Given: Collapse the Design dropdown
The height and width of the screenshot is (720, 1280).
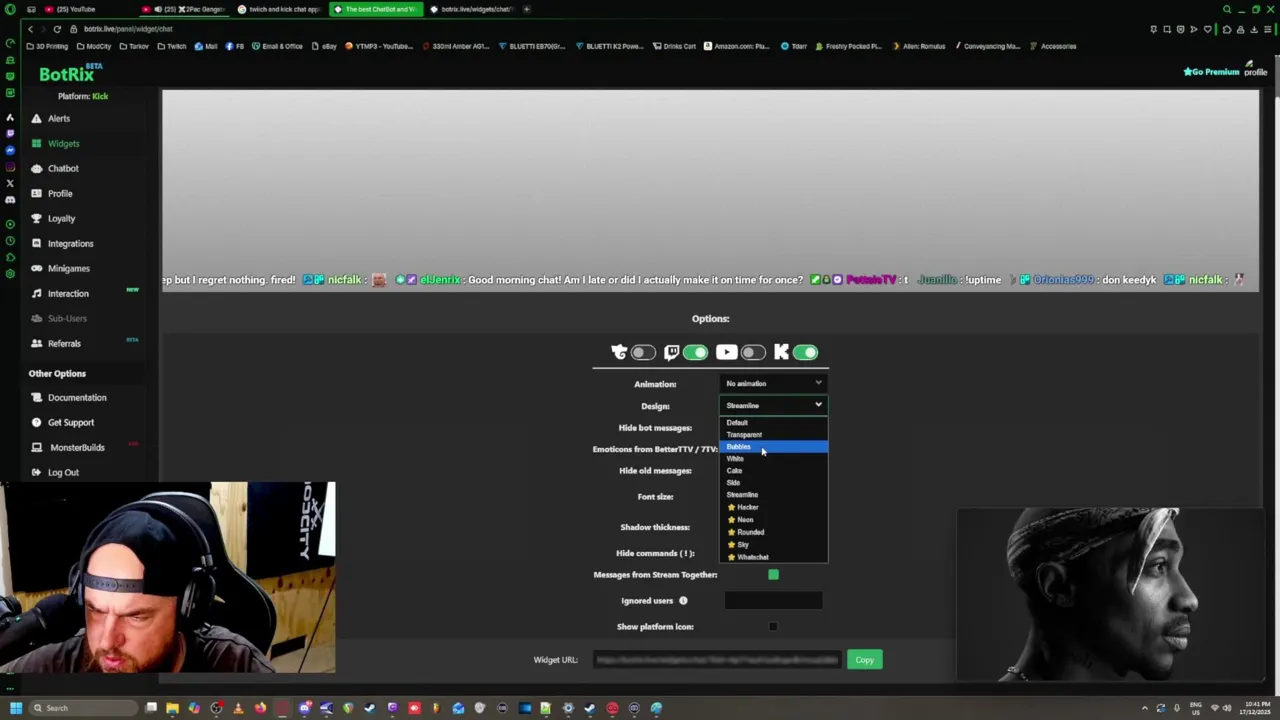Looking at the screenshot, I should coord(773,406).
